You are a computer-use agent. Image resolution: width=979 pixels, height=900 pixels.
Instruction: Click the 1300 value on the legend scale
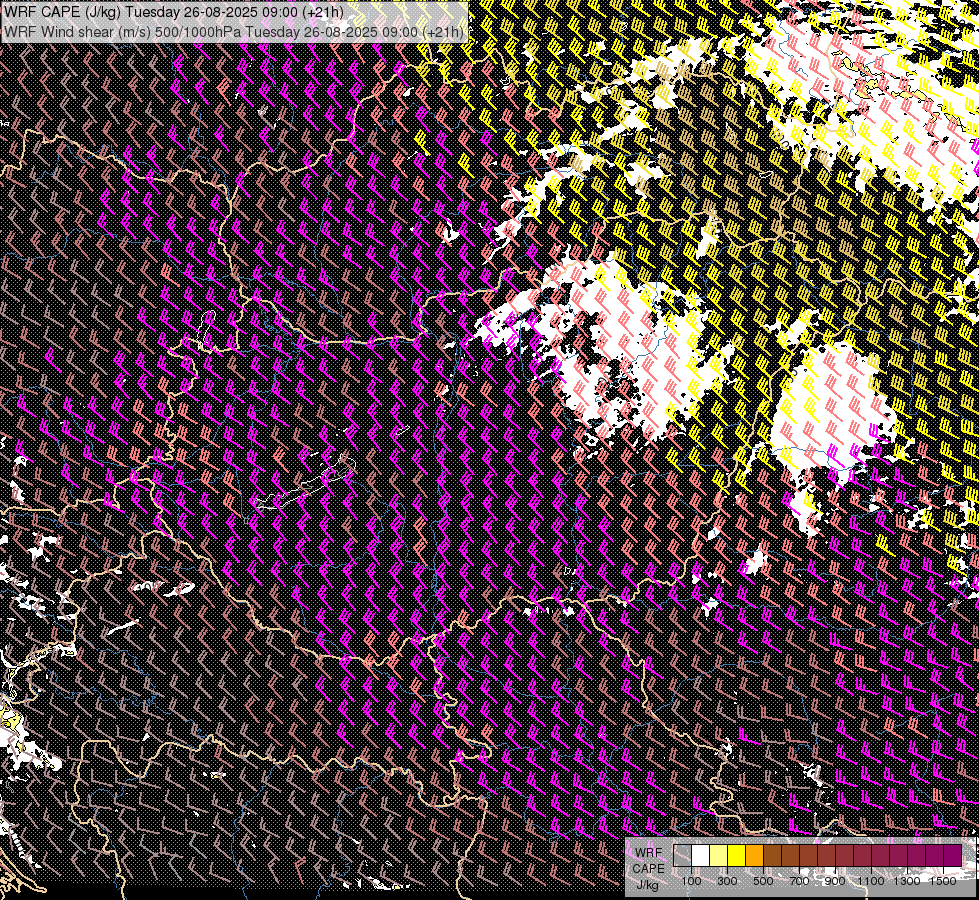(907, 881)
